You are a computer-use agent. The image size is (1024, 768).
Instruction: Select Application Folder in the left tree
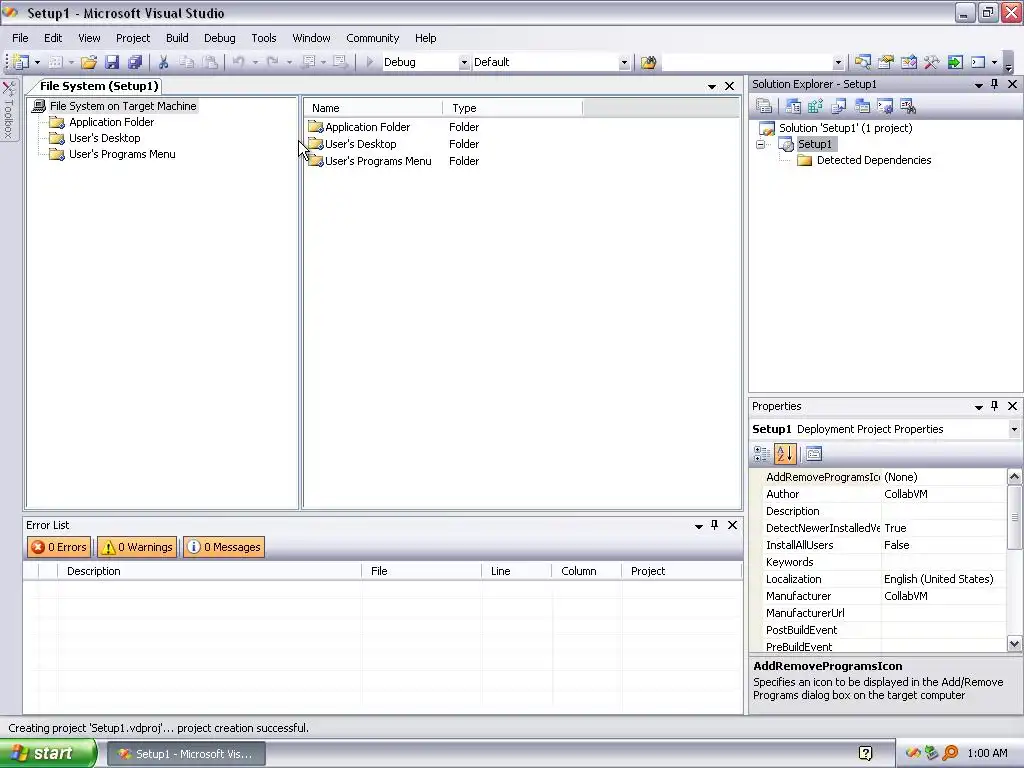pyautogui.click(x=112, y=122)
